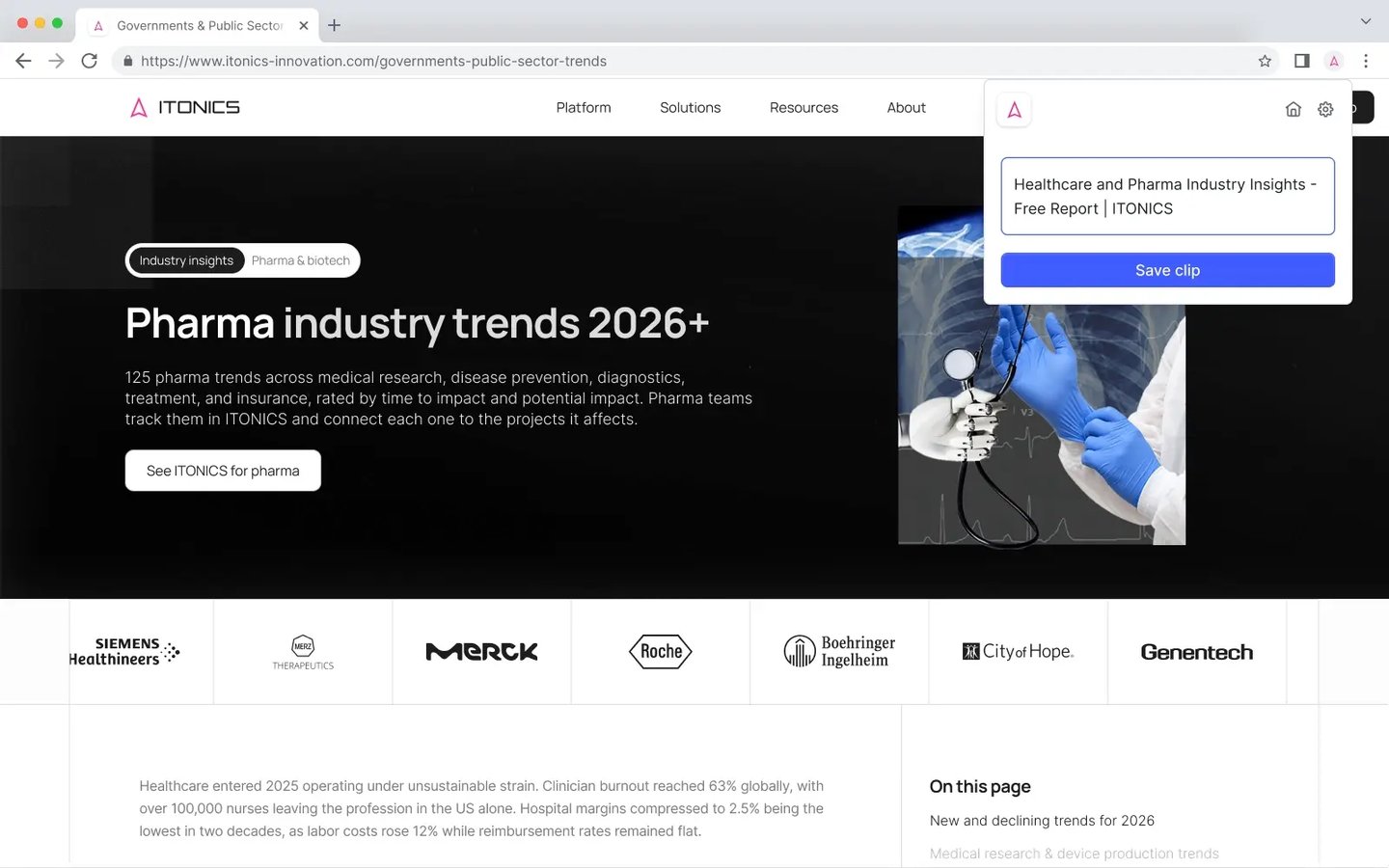The width and height of the screenshot is (1389, 868).
Task: Open the Solutions menu
Action: point(690,107)
